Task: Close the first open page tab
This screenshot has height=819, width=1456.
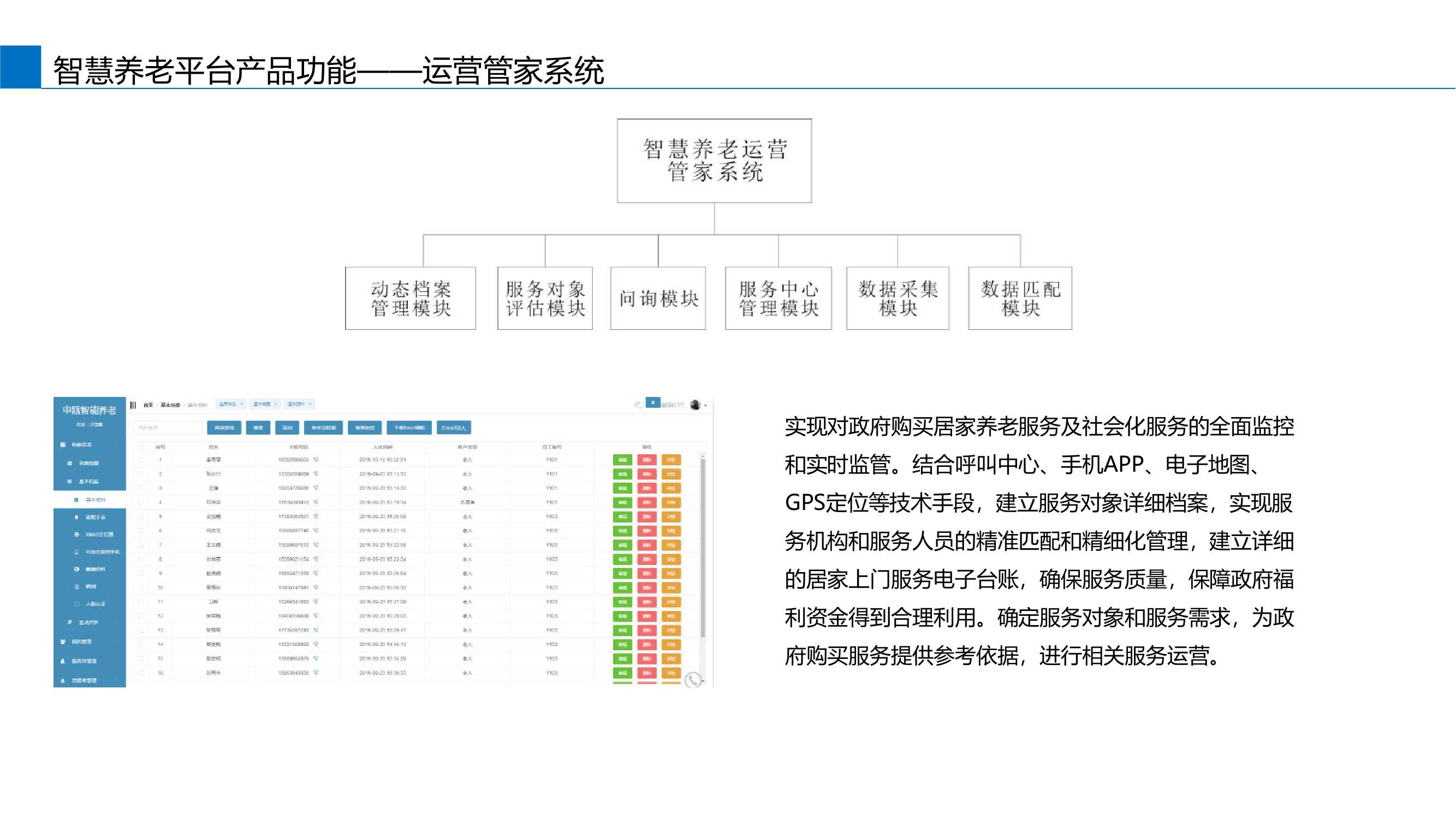Action: click(x=241, y=404)
